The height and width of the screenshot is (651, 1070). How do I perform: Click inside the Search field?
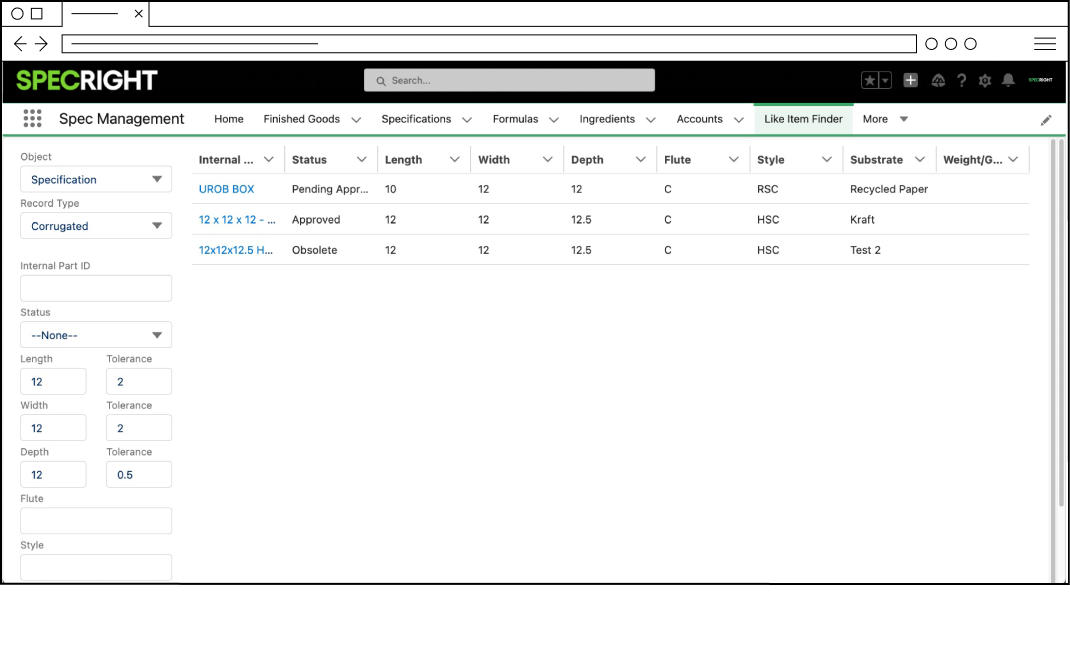[x=508, y=80]
